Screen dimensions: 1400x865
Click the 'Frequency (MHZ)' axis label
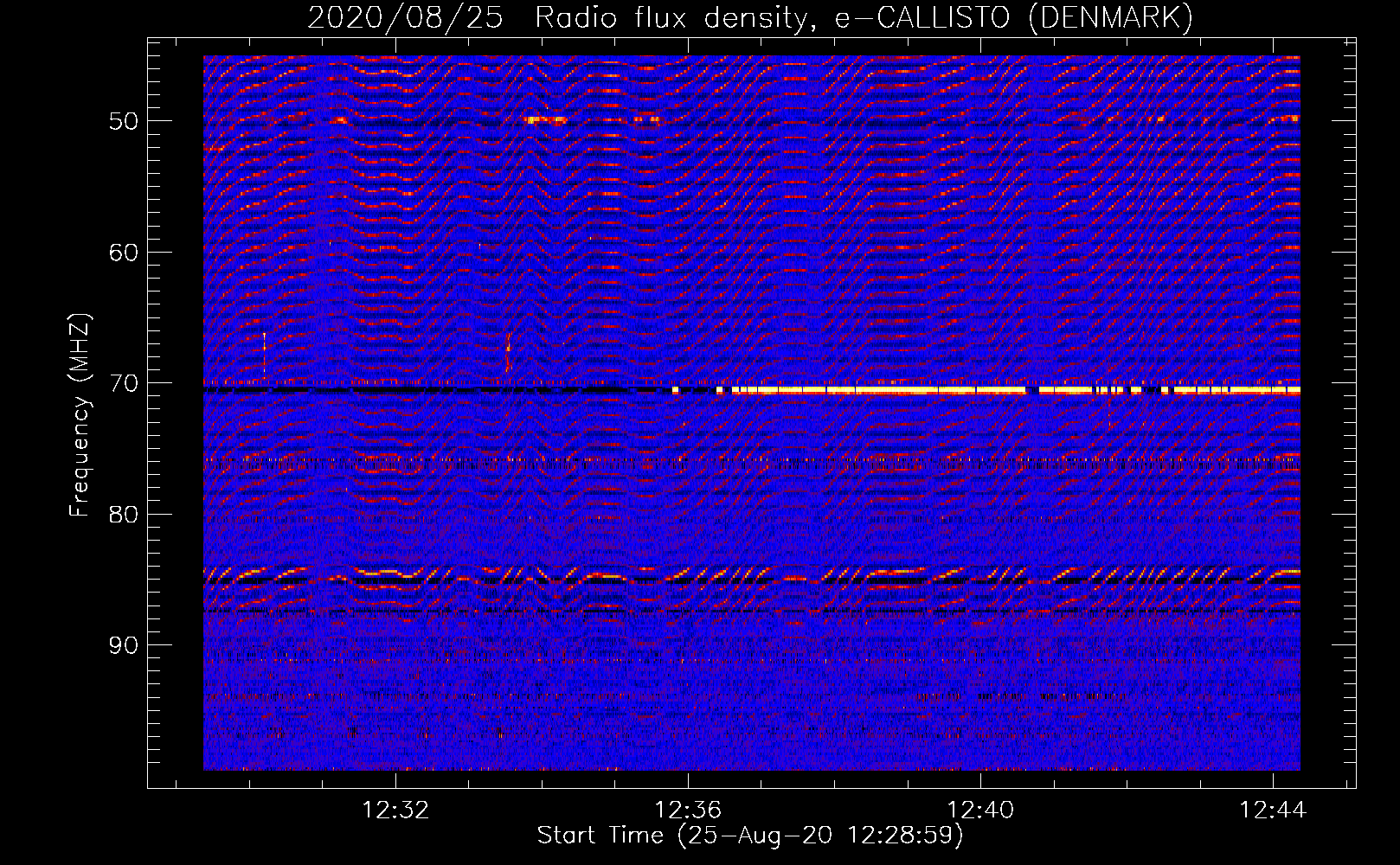[79, 415]
